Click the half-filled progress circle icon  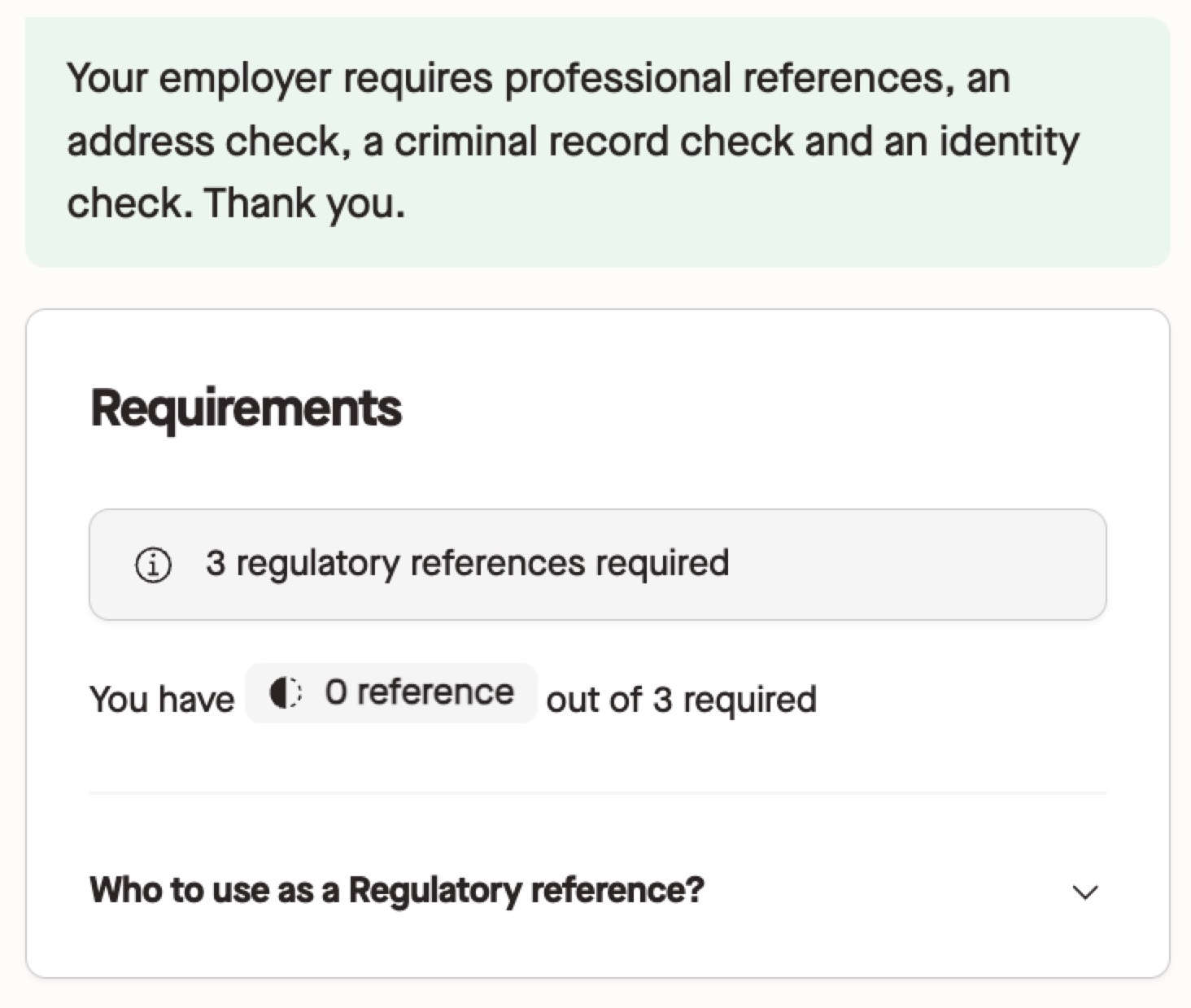(x=286, y=693)
